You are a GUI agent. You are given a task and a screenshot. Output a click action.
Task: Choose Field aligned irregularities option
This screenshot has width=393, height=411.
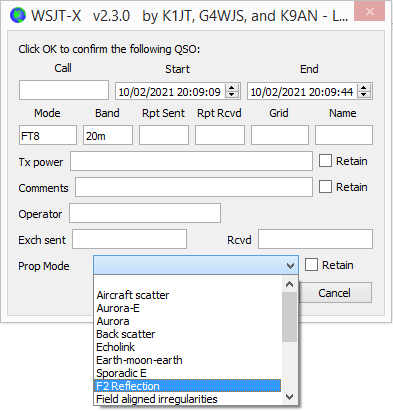click(188, 399)
